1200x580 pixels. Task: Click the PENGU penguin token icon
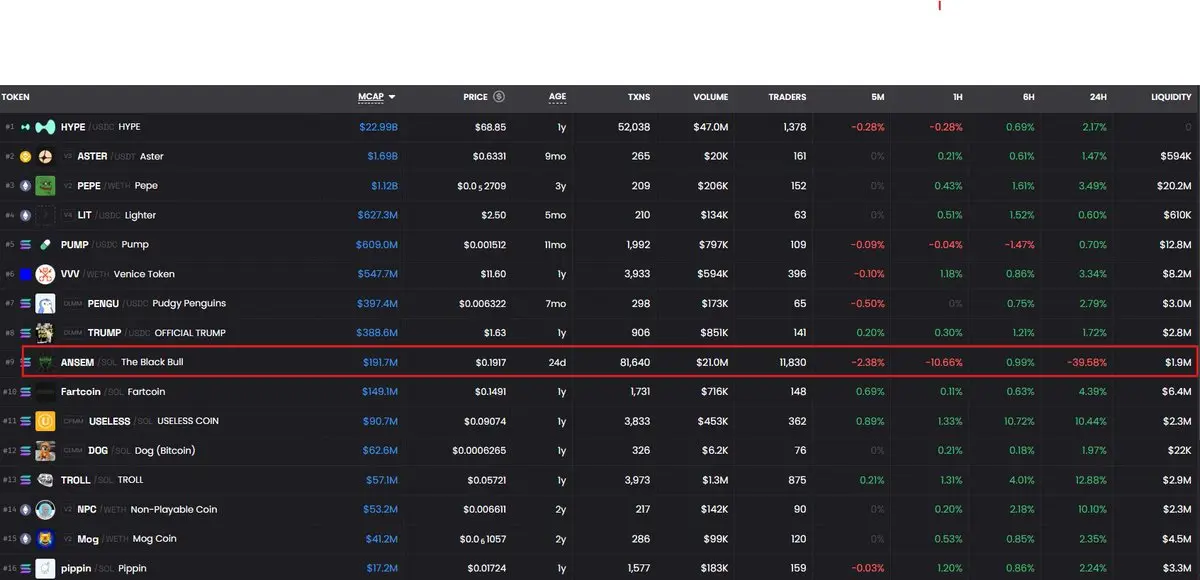45,304
